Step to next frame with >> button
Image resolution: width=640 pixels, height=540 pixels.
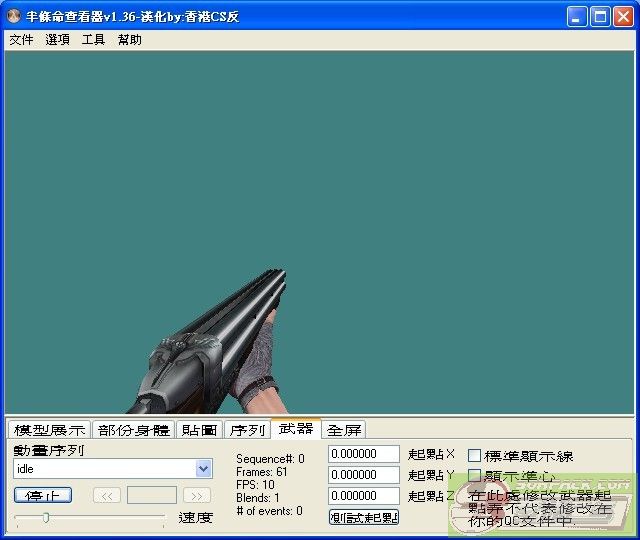tap(197, 496)
